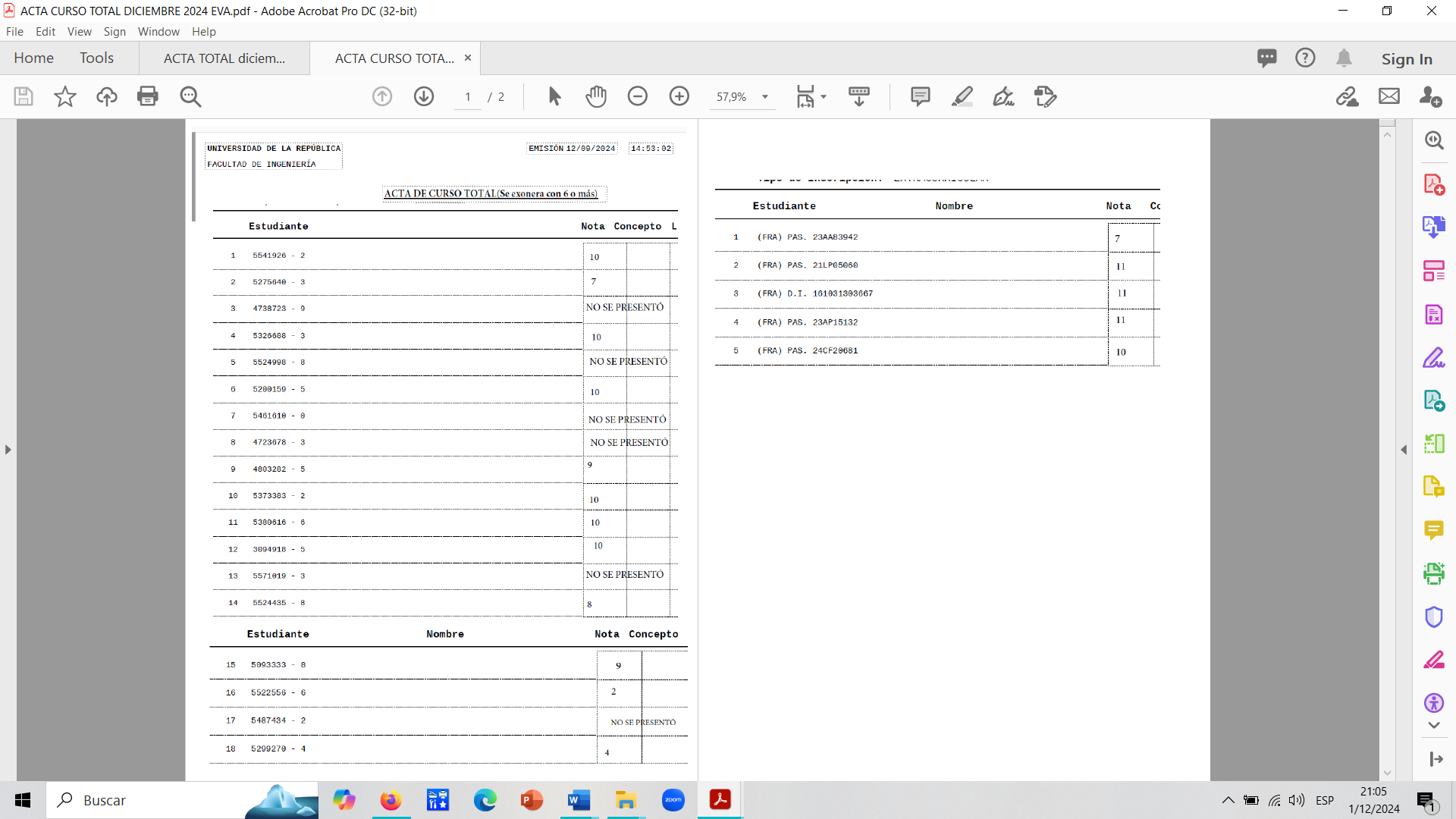Image resolution: width=1456 pixels, height=819 pixels.
Task: Share a link to file
Action: [1348, 96]
